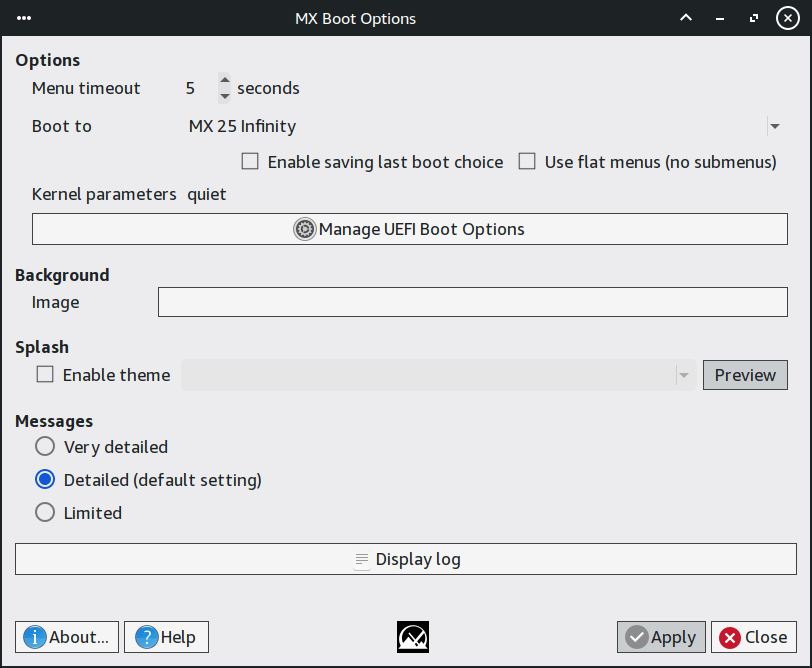Decrease menu timeout with down arrow
Screen dimensions: 812x668
224,95
